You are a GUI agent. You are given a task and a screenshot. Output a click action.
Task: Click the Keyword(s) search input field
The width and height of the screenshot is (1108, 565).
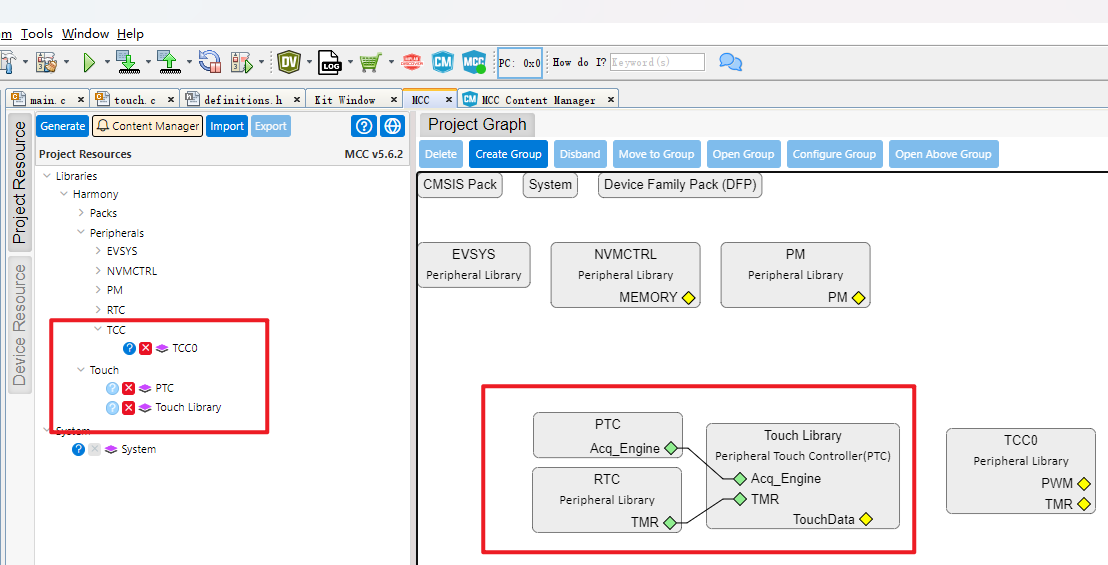[657, 62]
